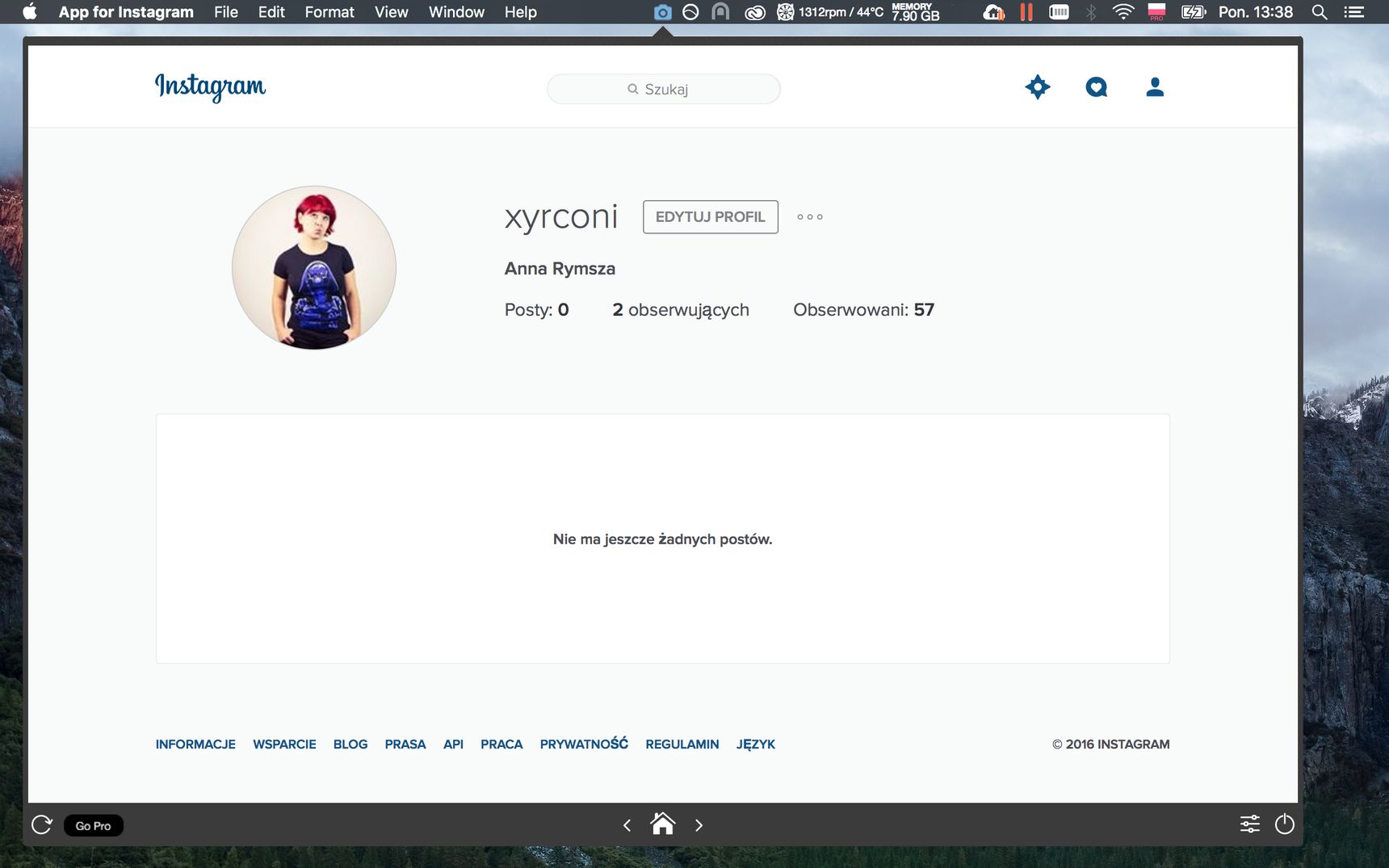
Task: Click the red pause bars icon
Action: 1026,12
